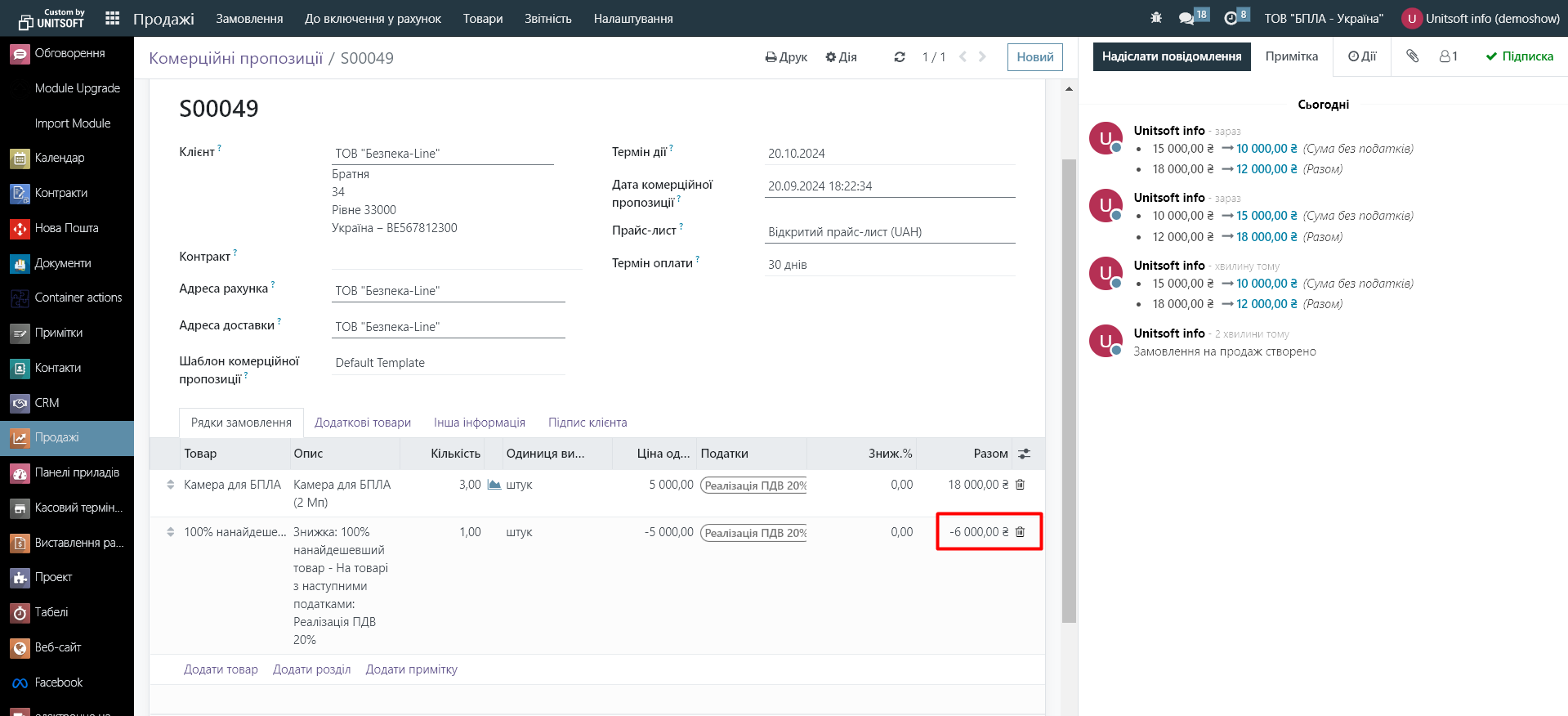This screenshot has width=1568, height=716.
Task: Open the Дія actions dropdown
Action: pos(841,57)
